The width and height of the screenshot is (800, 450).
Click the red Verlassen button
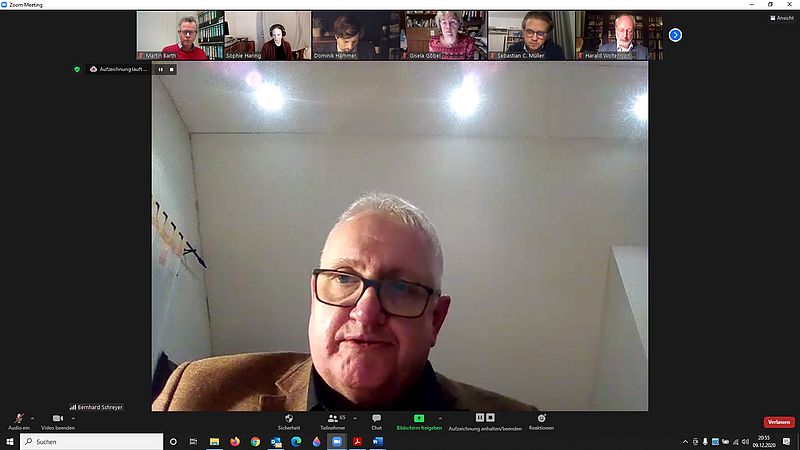779,422
